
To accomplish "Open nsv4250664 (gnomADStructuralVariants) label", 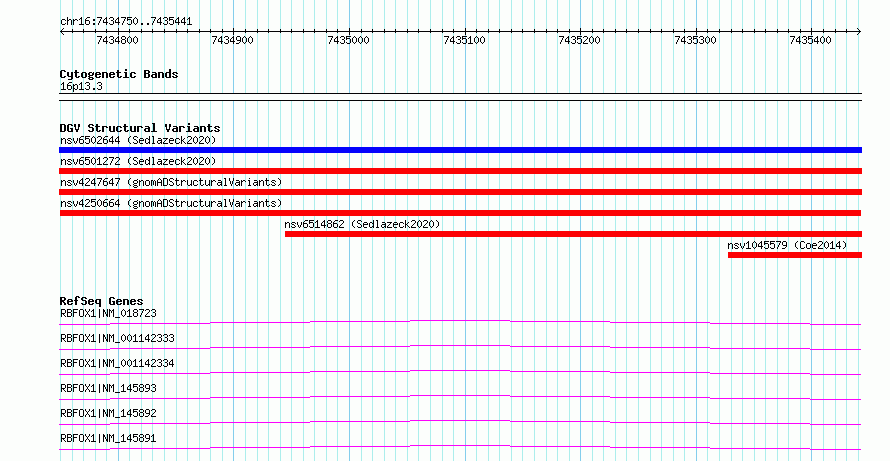I will click(171, 203).
